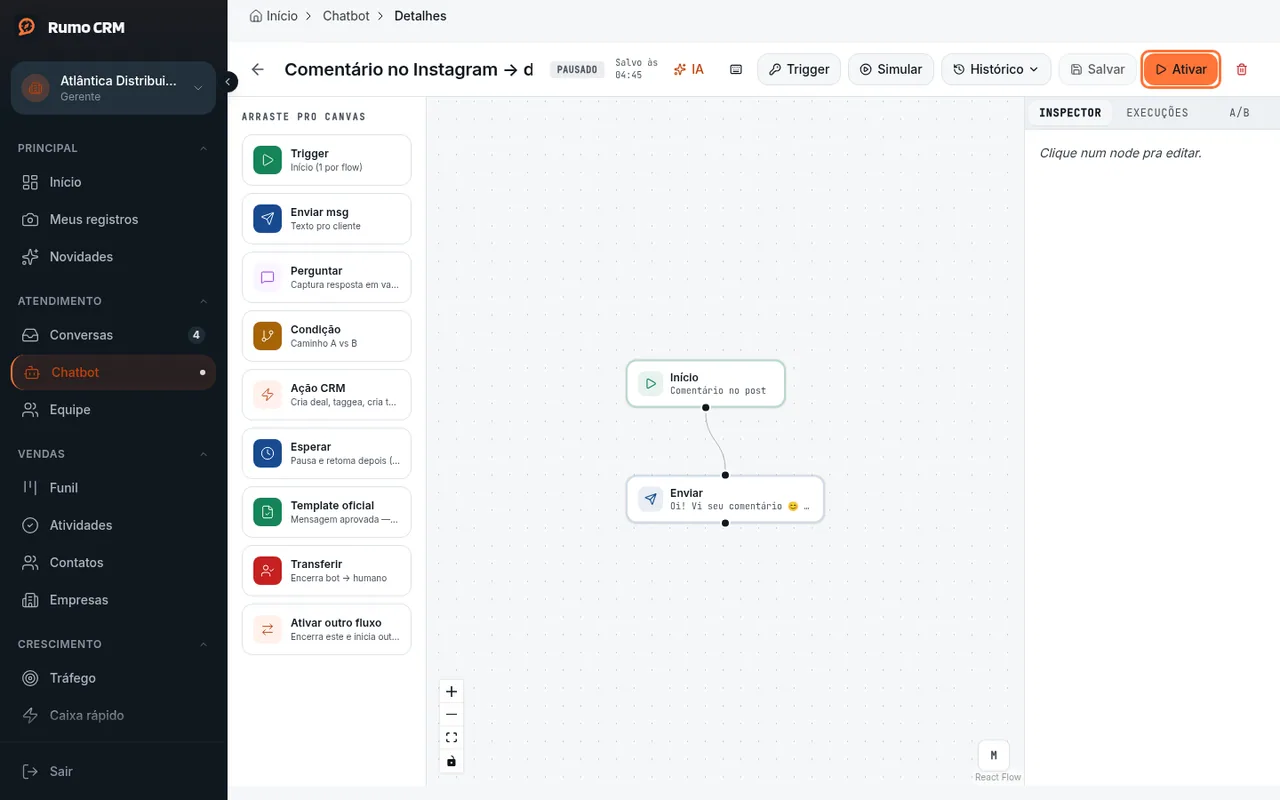Choose the Ativar outro fluxo block

[326, 629]
